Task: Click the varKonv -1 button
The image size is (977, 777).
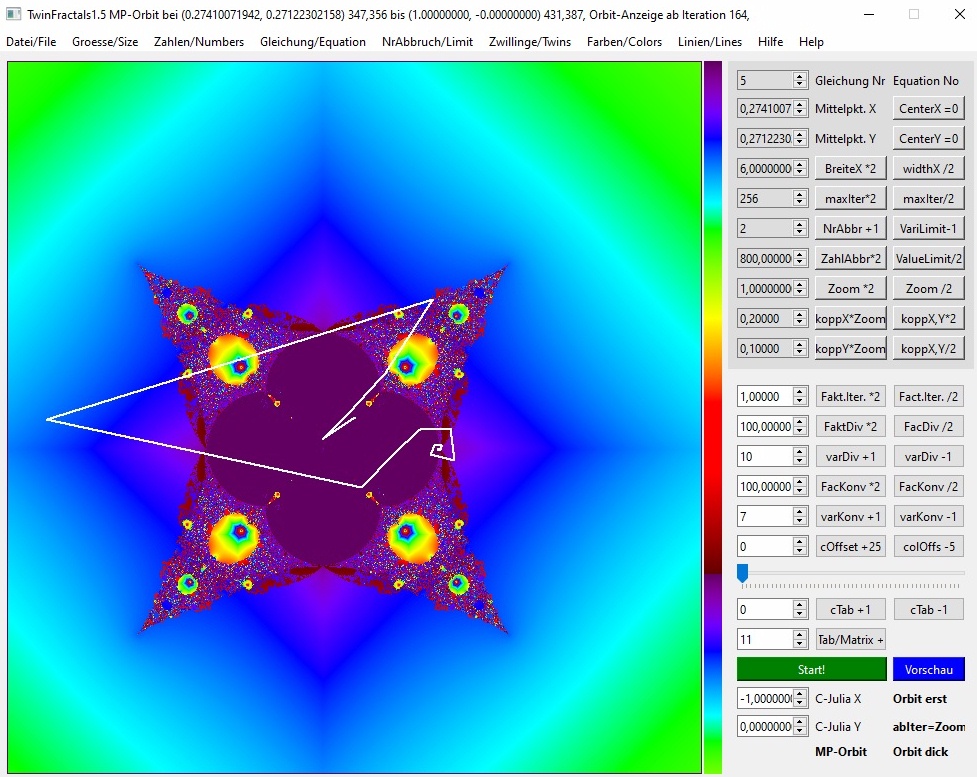Action: pos(928,516)
